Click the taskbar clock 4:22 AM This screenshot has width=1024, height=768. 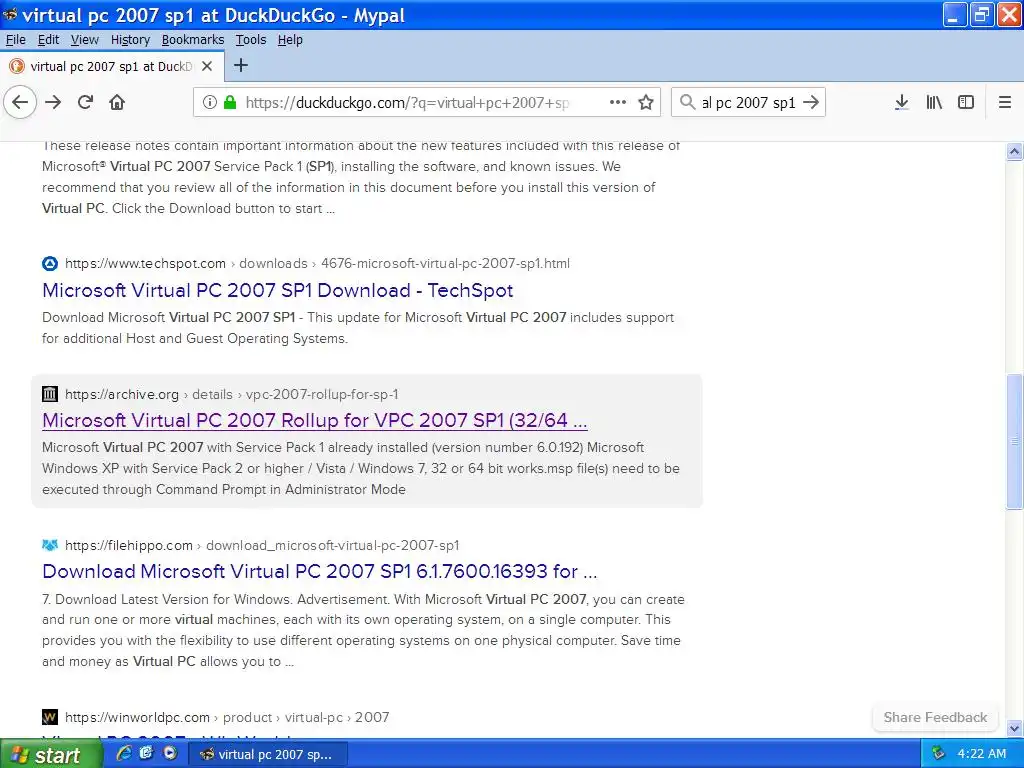[x=982, y=754]
